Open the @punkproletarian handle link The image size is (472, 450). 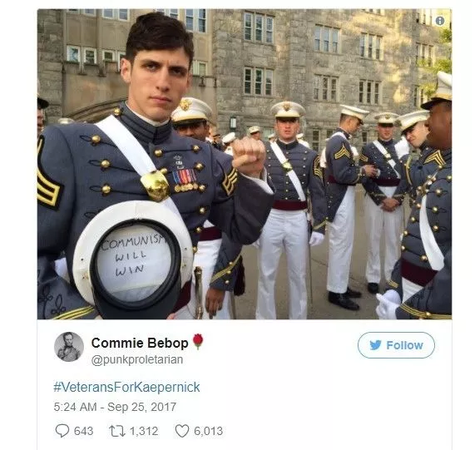pos(137,360)
